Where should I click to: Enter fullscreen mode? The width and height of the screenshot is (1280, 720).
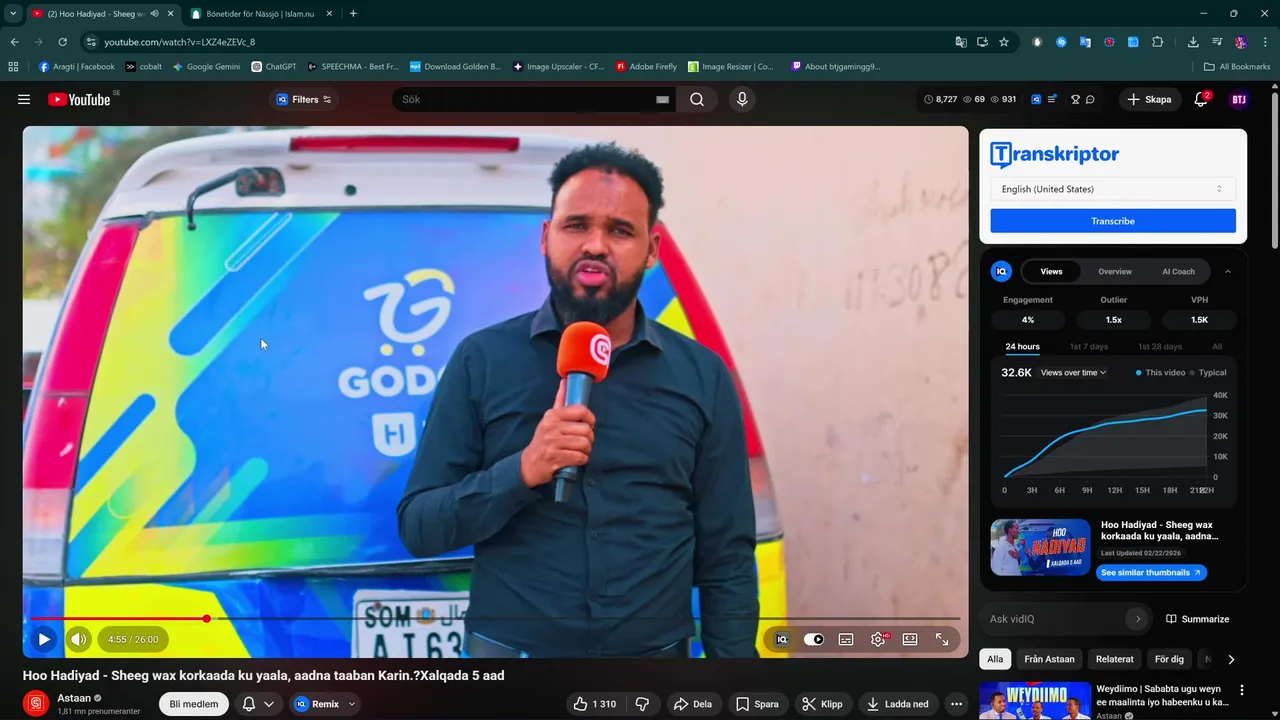coord(942,639)
